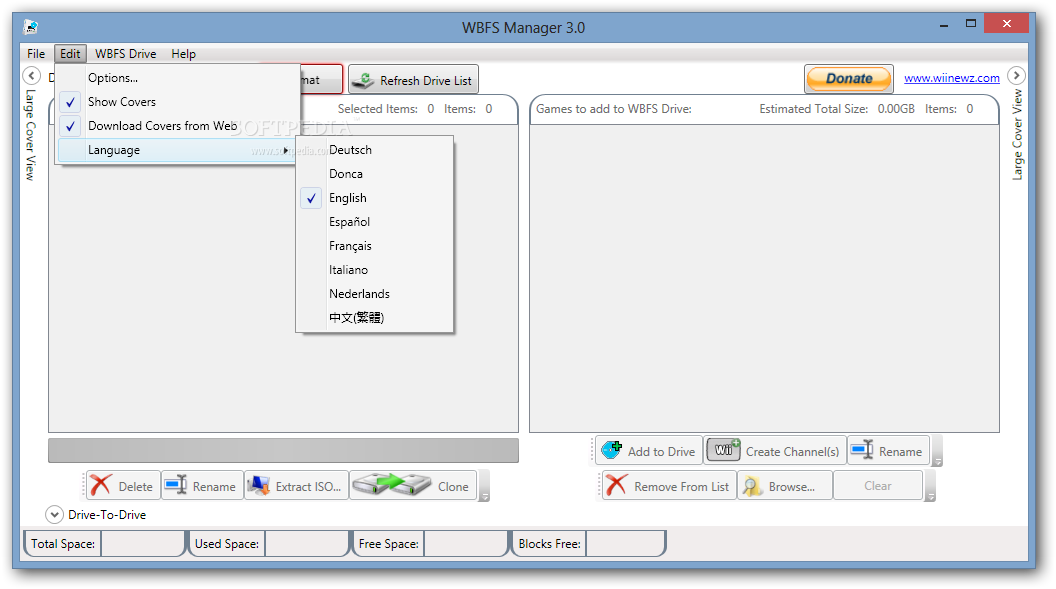
Task: Click the Free Space value field
Action: coord(465,544)
